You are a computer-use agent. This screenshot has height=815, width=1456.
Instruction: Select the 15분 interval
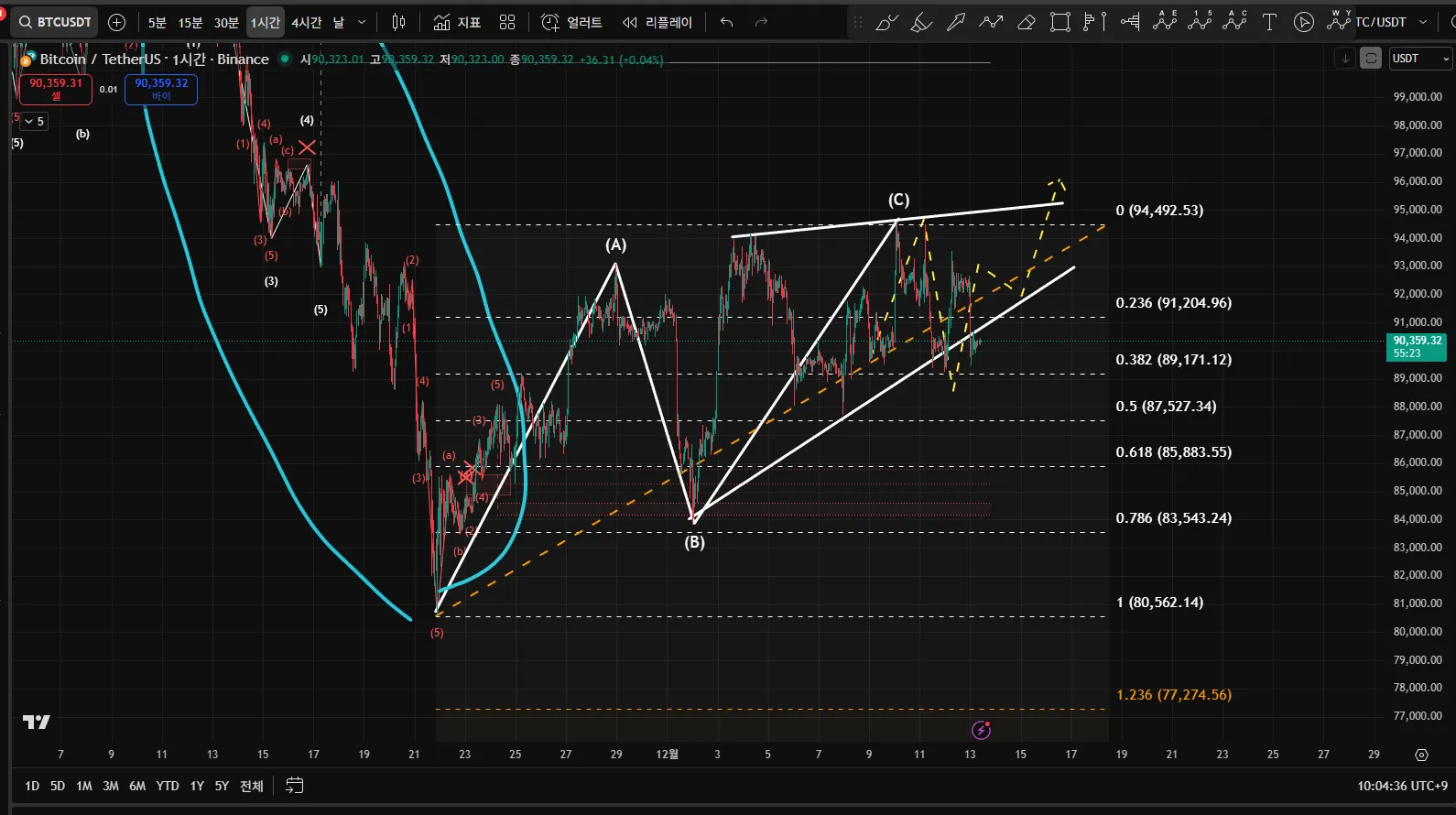pyautogui.click(x=190, y=22)
